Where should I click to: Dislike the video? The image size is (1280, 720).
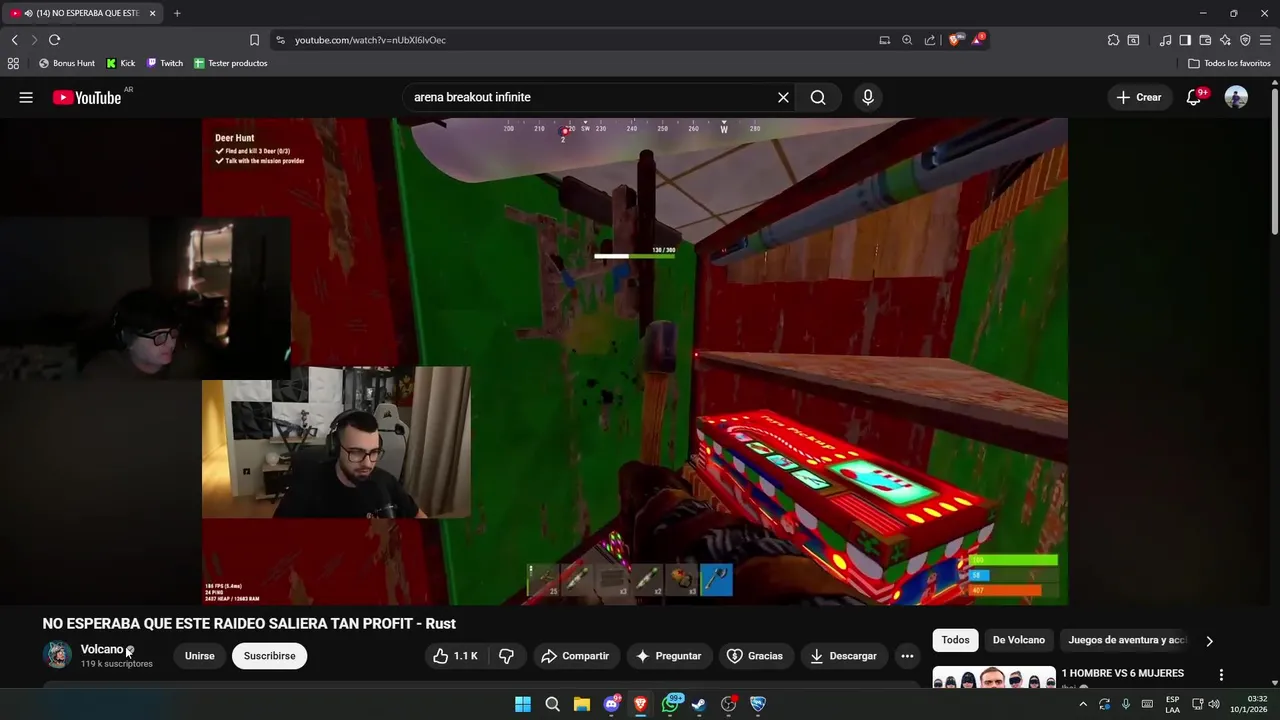pyautogui.click(x=507, y=656)
